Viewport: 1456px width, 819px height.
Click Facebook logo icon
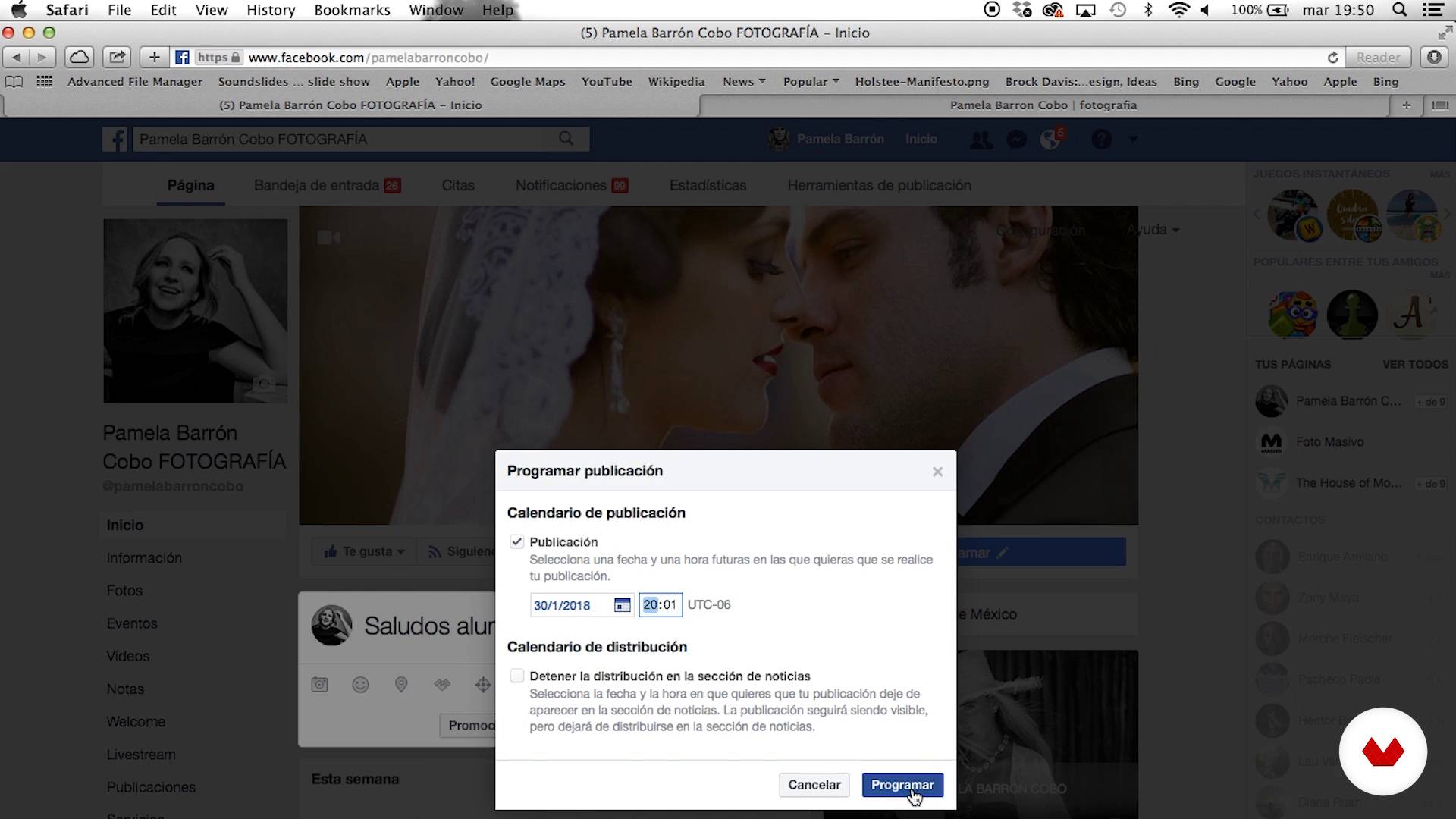[115, 139]
